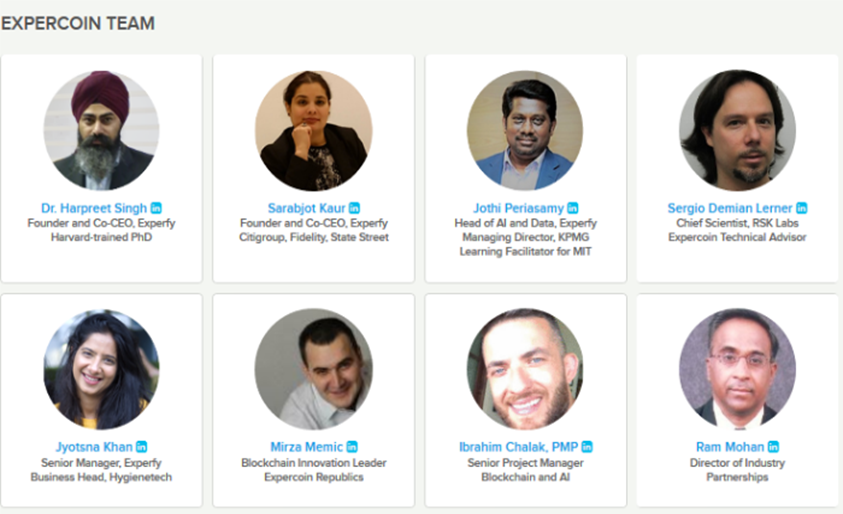The height and width of the screenshot is (514, 843).
Task: Click the Mirza Memic name link
Action: [306, 446]
